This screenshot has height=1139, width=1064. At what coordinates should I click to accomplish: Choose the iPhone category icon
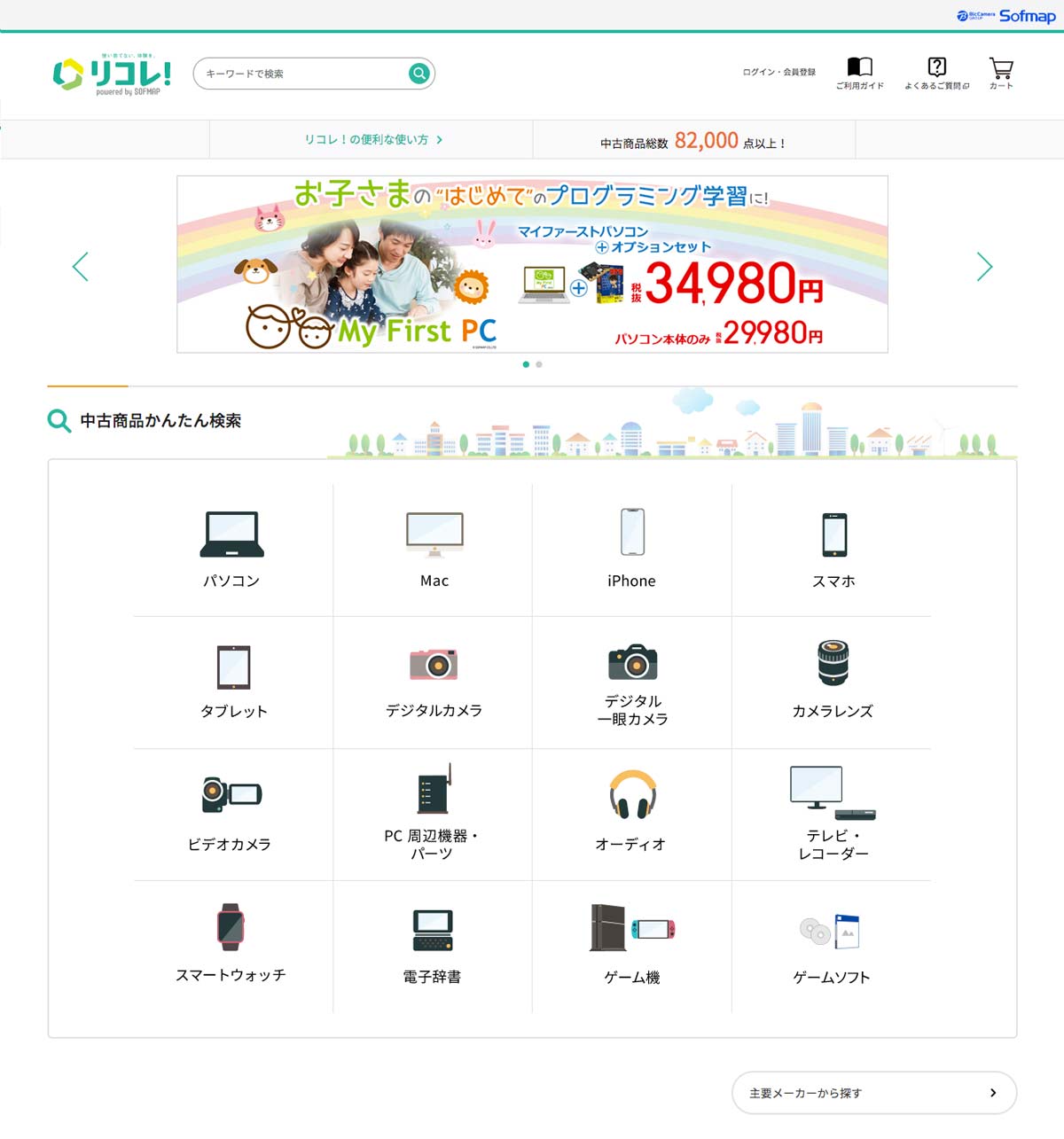point(632,532)
